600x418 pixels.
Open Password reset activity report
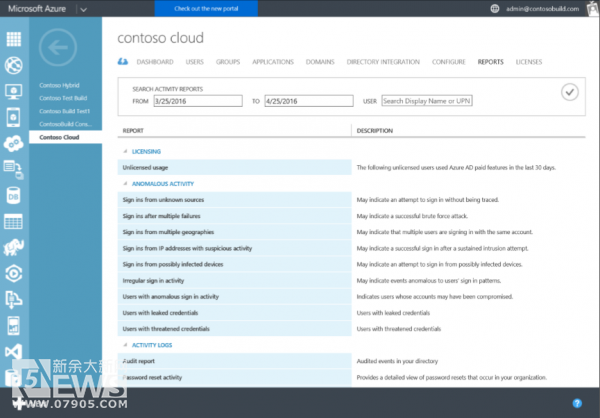(x=234, y=377)
